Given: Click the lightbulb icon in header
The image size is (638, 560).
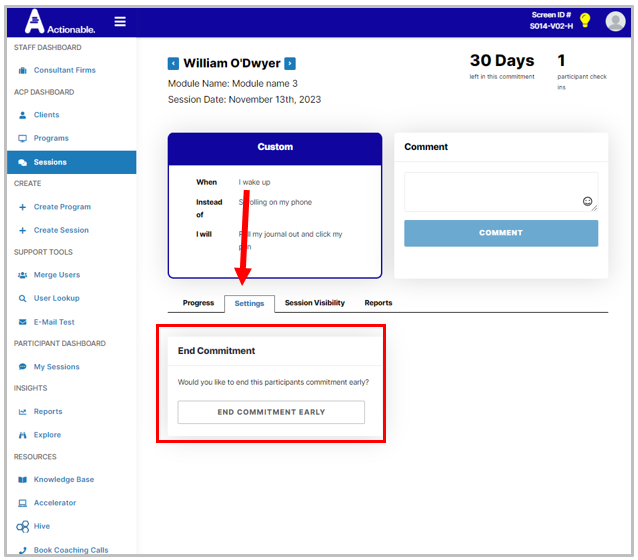Looking at the screenshot, I should (586, 21).
